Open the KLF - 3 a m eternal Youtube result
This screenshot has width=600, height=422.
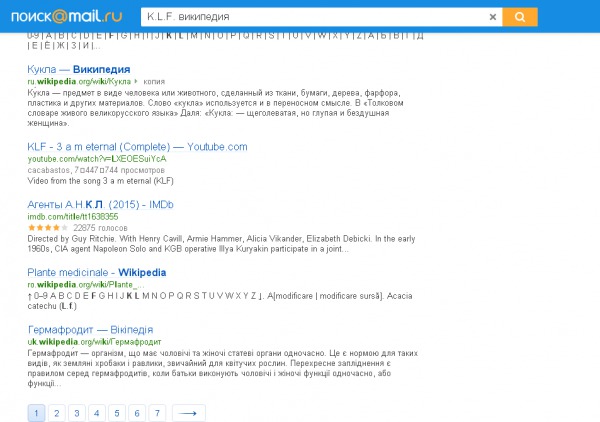[x=137, y=147]
